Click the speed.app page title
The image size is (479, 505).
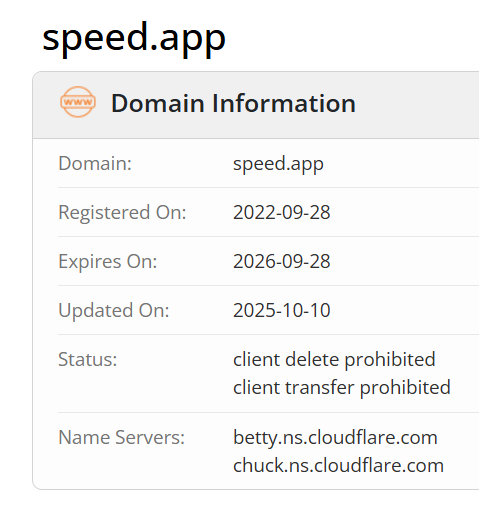[134, 38]
